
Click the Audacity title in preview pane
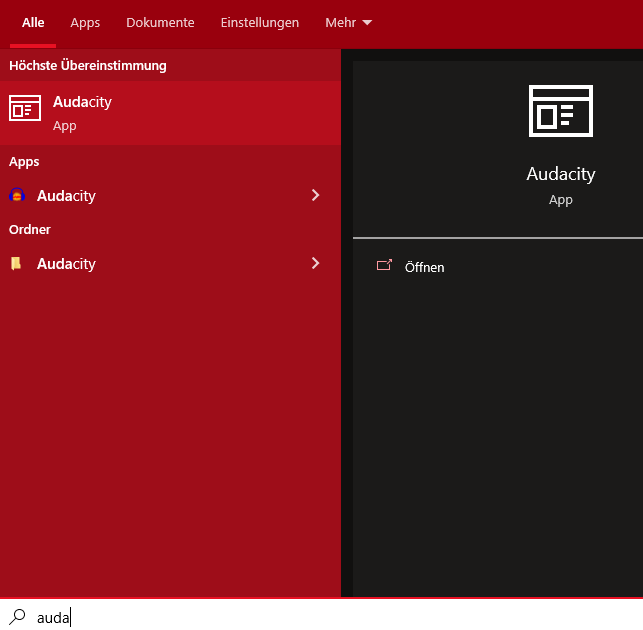click(x=561, y=174)
